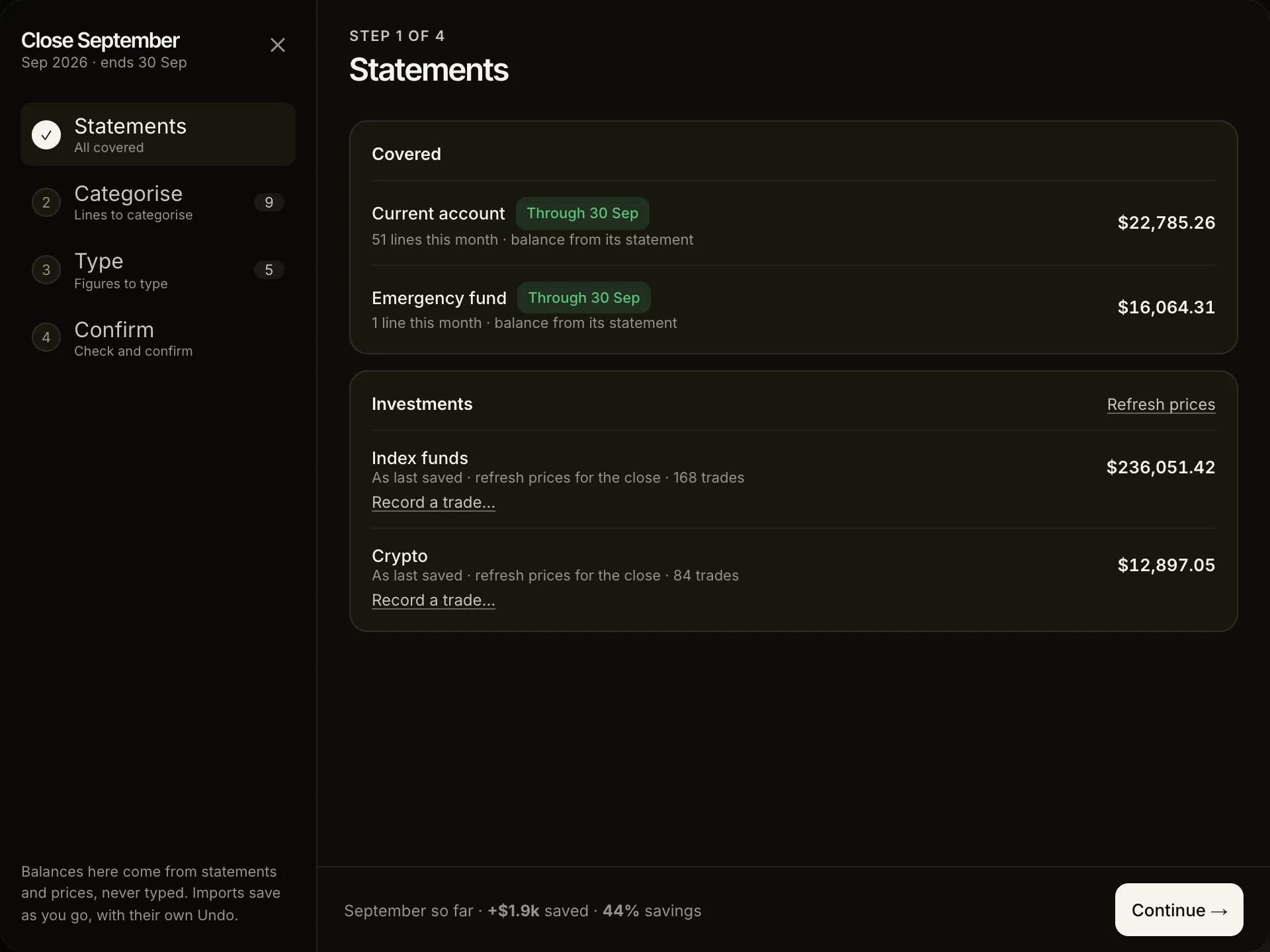Screen dimensions: 1270x952
Task: Click the step 4 number circle
Action: point(46,338)
